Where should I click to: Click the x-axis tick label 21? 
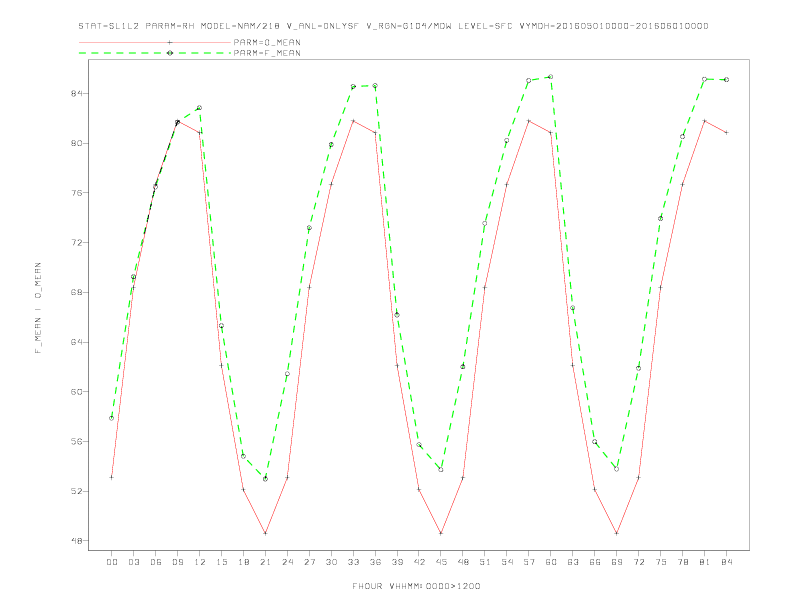265,562
